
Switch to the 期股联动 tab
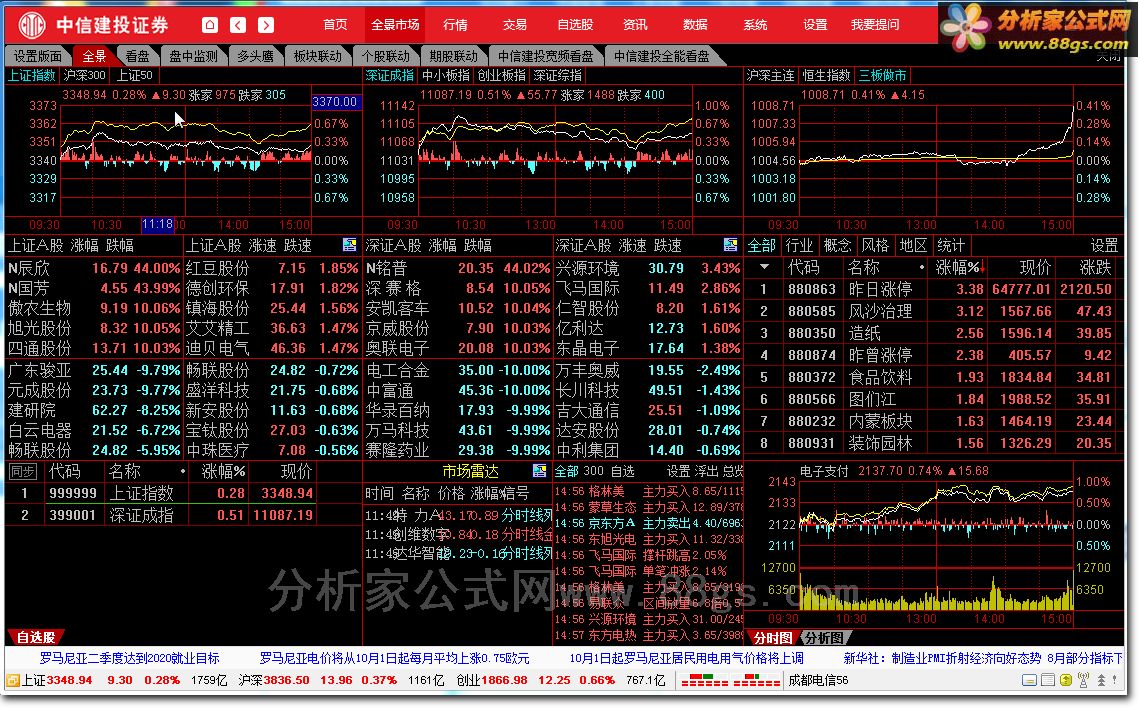click(x=454, y=56)
